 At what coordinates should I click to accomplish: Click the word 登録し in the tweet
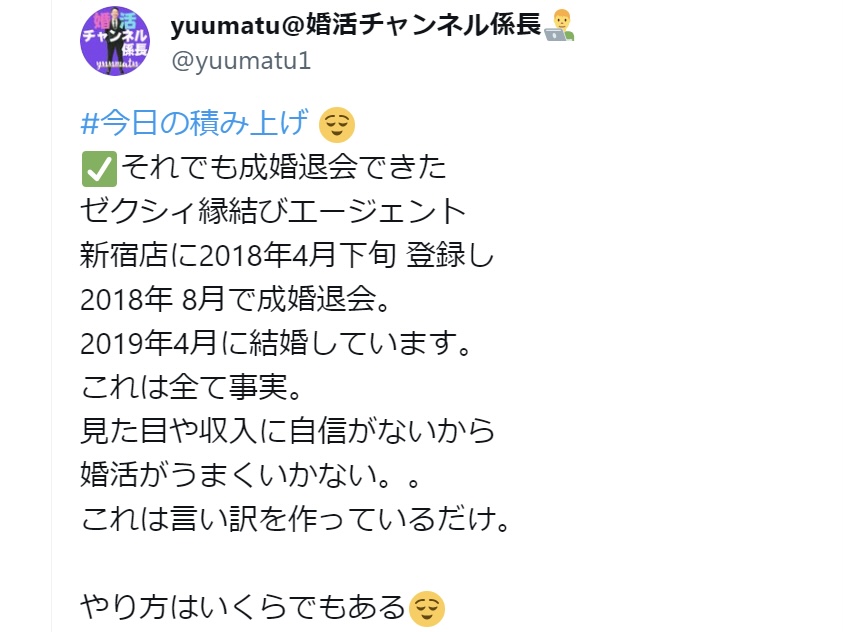pyautogui.click(x=450, y=255)
